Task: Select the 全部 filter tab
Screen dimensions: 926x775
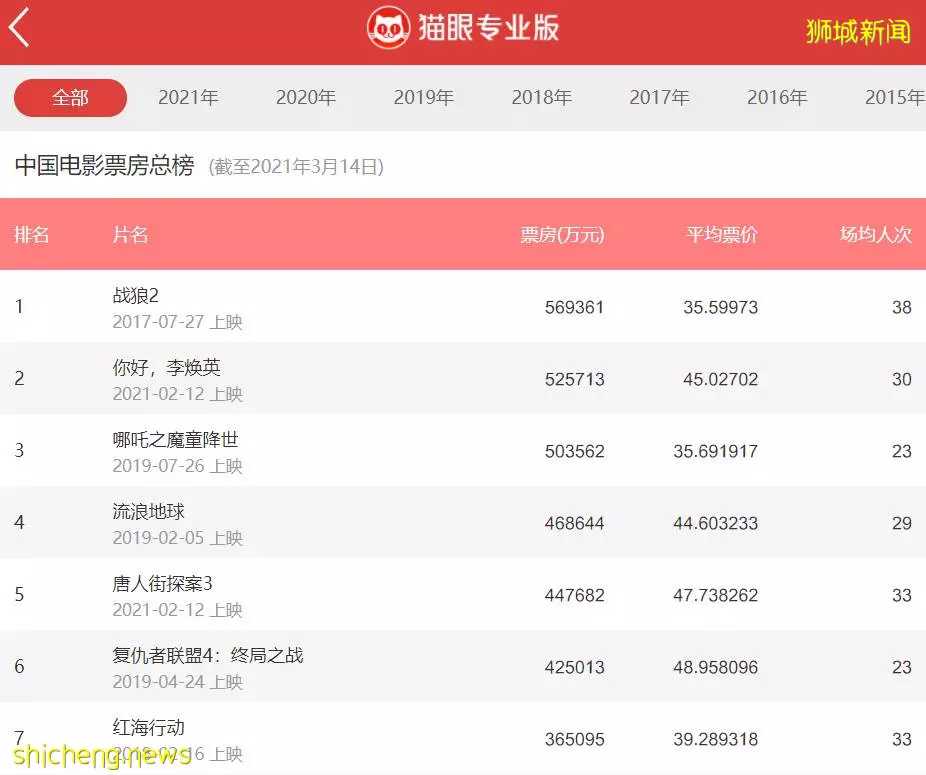Action: click(x=70, y=97)
